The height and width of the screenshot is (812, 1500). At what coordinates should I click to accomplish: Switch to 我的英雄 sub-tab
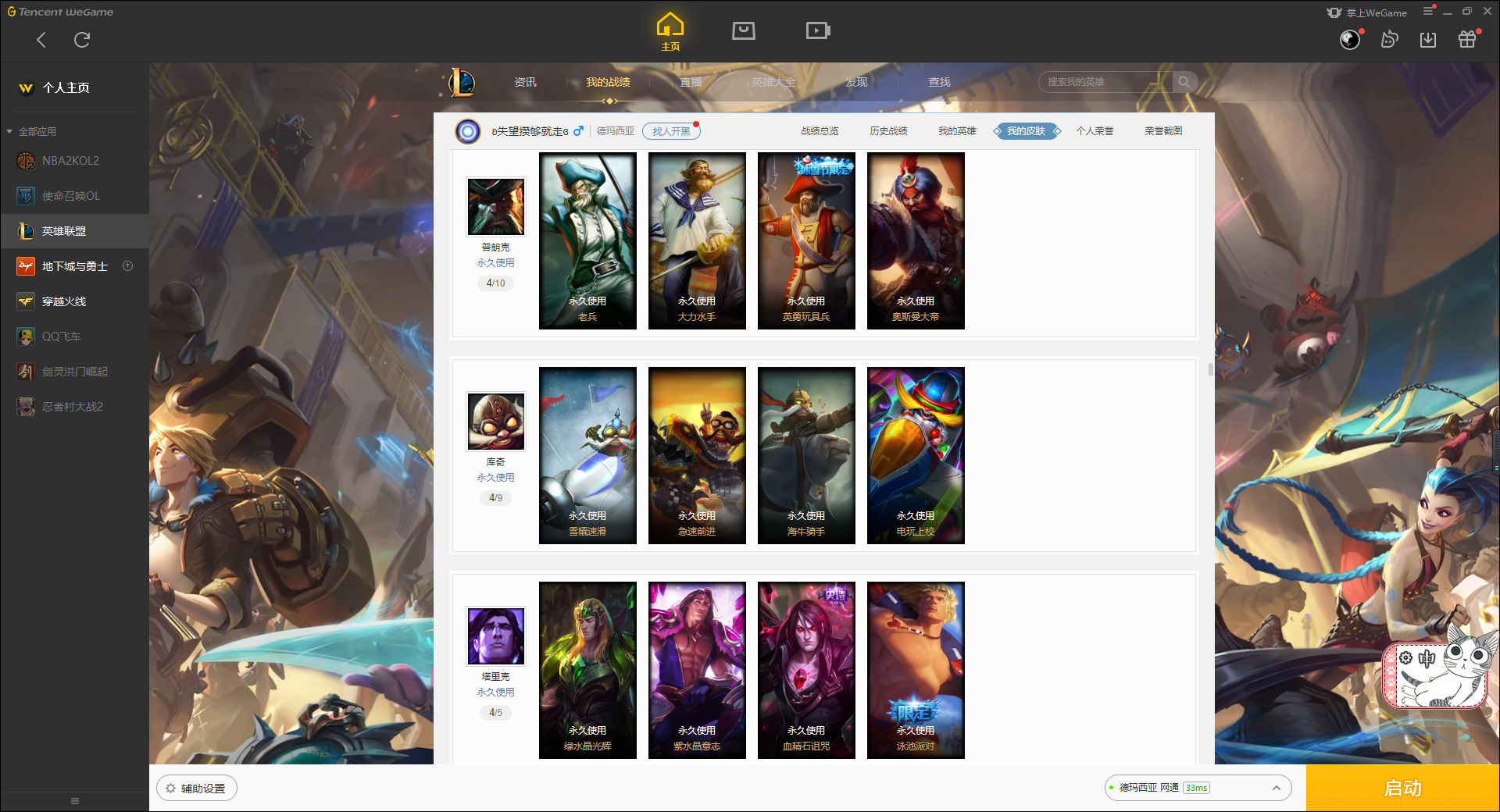click(957, 131)
